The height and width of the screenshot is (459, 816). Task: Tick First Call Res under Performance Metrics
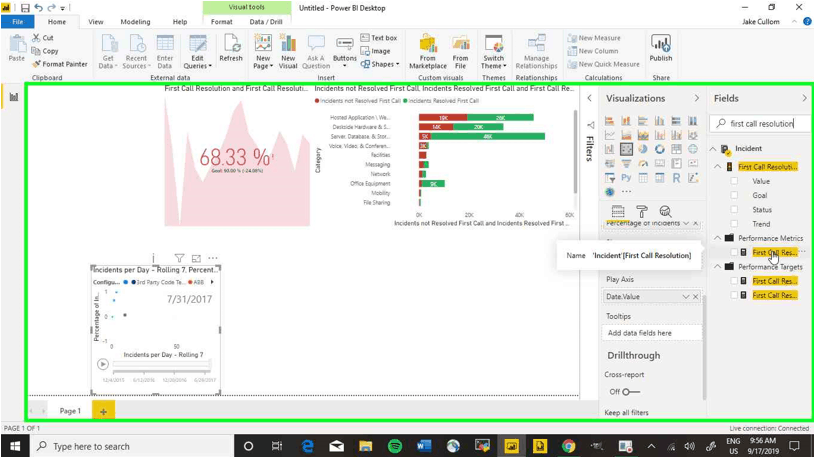734,252
